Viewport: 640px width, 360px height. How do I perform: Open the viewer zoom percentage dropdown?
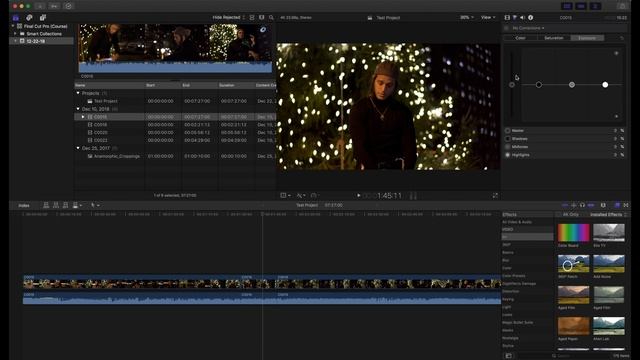467,18
